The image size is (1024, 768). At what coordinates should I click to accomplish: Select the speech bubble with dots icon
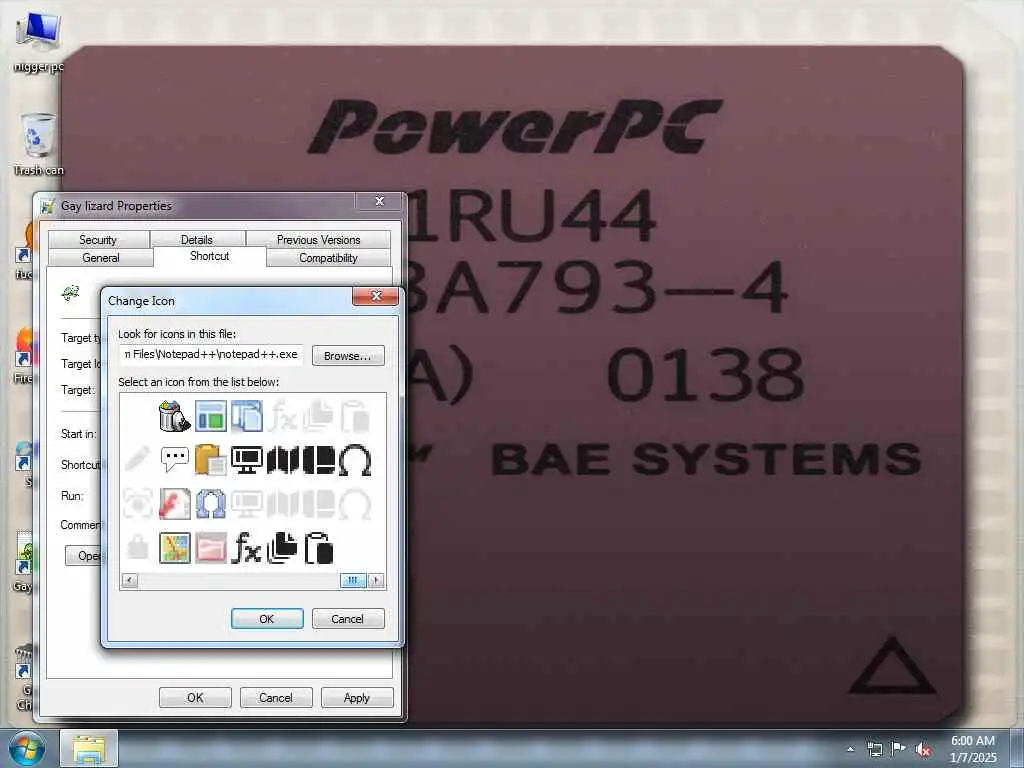pos(174,460)
